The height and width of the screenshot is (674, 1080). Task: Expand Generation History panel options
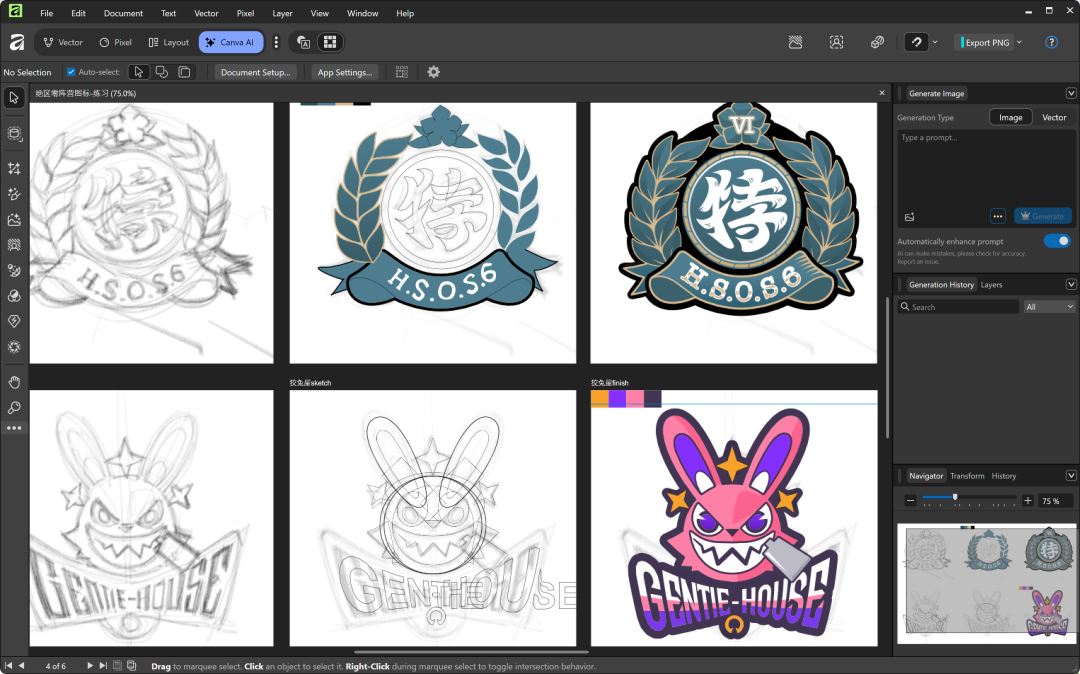pyautogui.click(x=1071, y=284)
